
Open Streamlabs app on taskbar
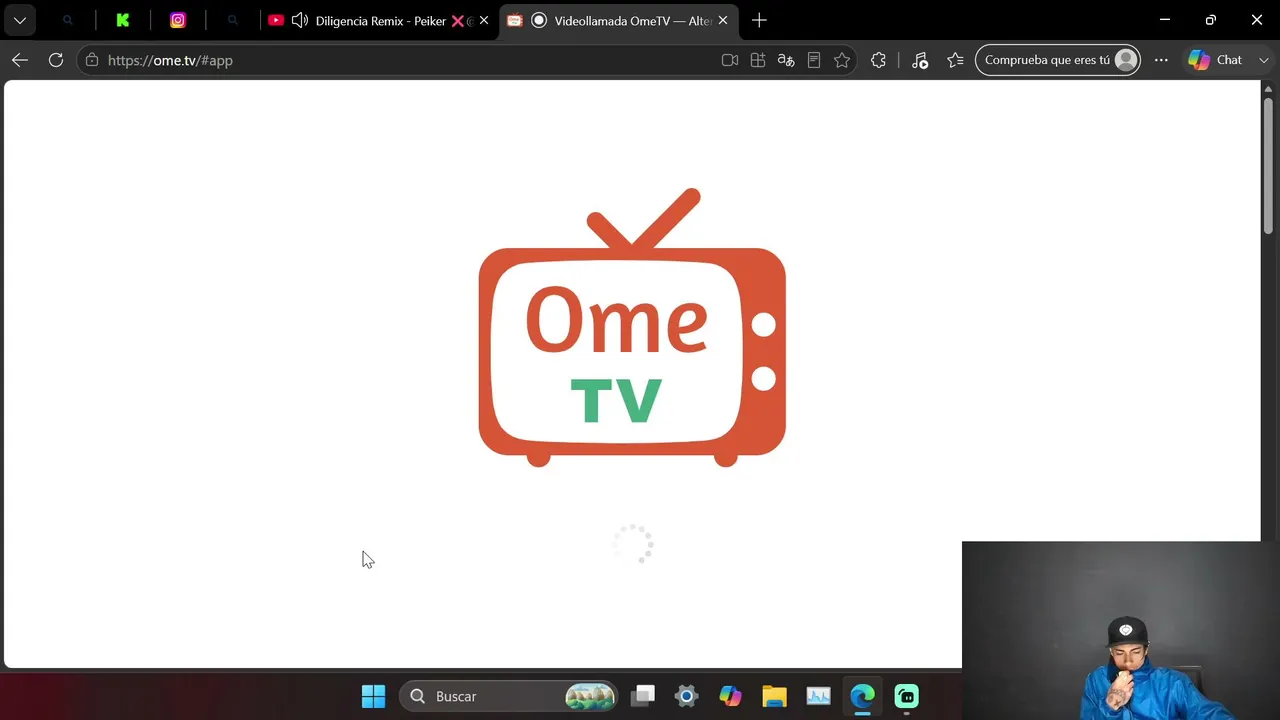coord(906,696)
